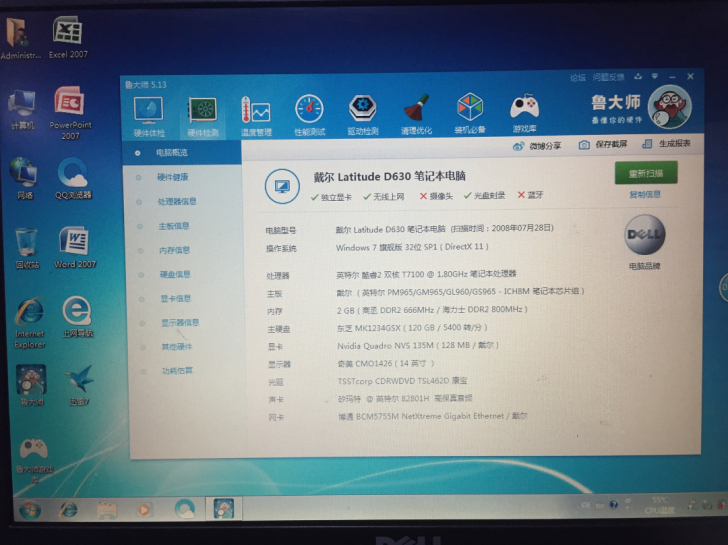Viewport: 728px width, 545px height.
Task: Click the Dell 电脑品牌 logo
Action: 644,235
